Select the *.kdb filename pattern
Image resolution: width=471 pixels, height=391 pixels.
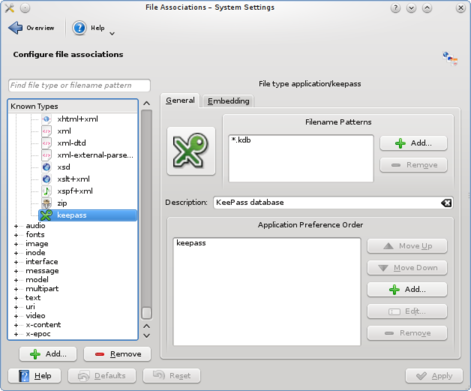pos(241,140)
